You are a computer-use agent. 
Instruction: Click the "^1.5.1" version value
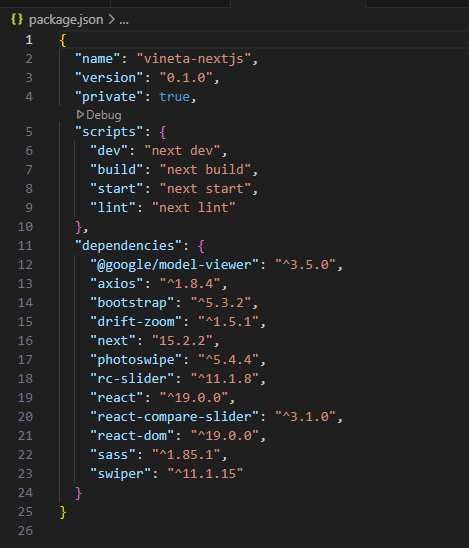tap(228, 322)
